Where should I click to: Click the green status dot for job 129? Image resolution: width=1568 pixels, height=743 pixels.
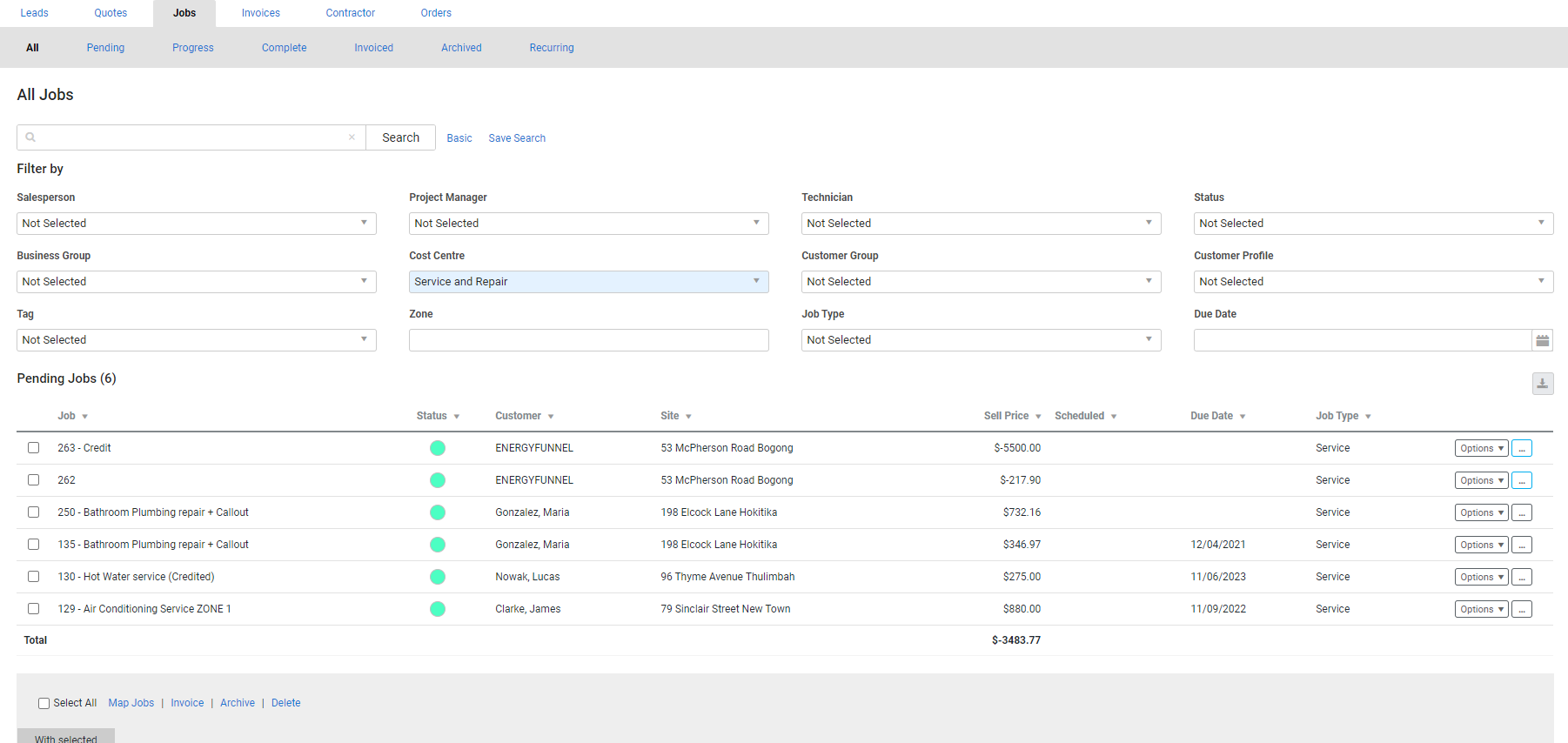coord(438,609)
